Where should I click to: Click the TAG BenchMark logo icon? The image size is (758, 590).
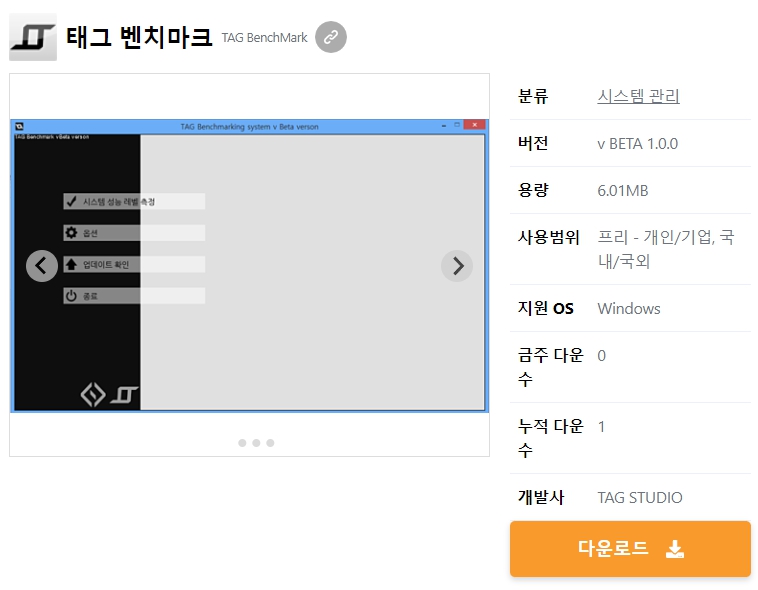click(x=33, y=37)
